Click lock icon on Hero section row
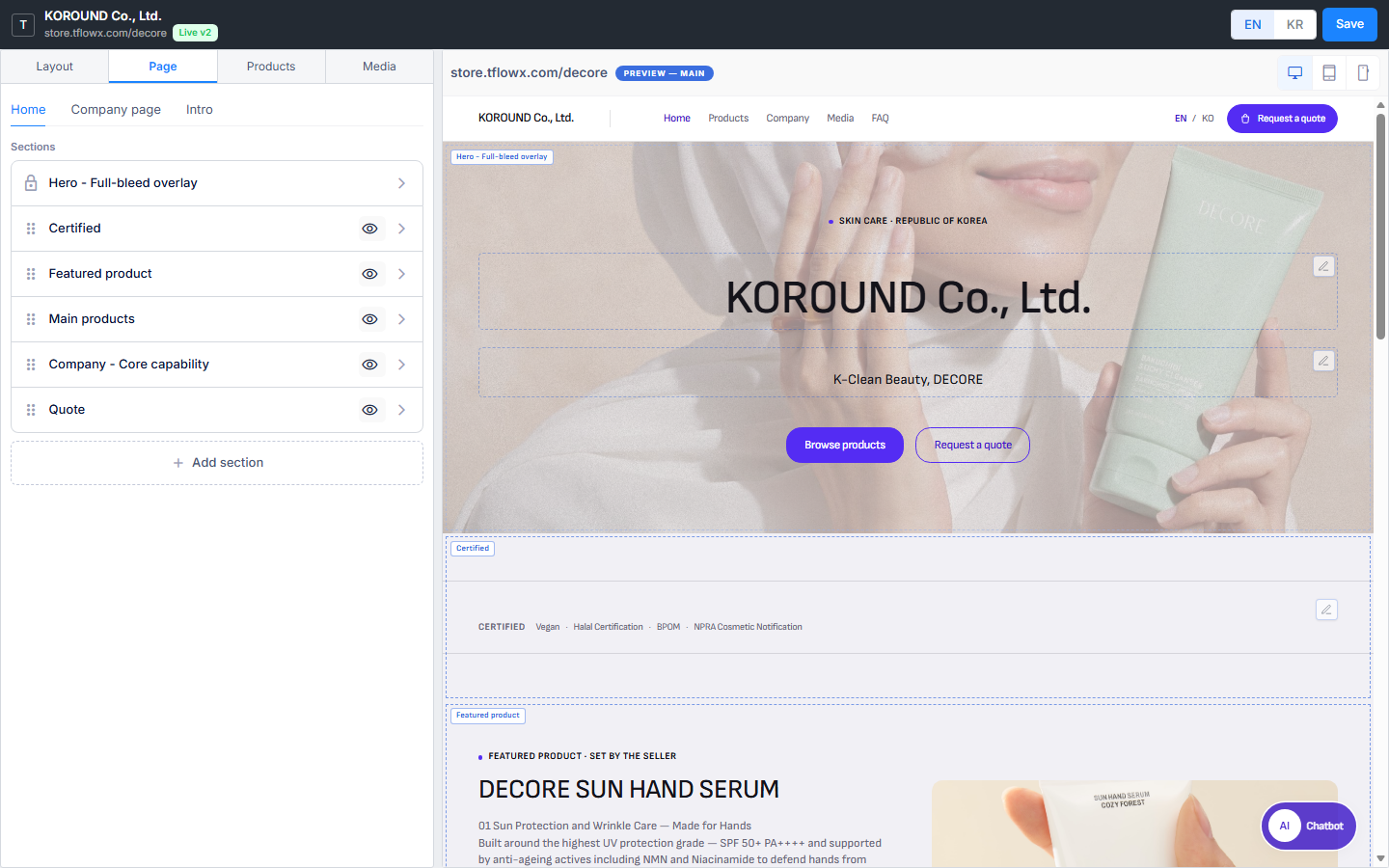This screenshot has width=1389, height=868. [31, 183]
